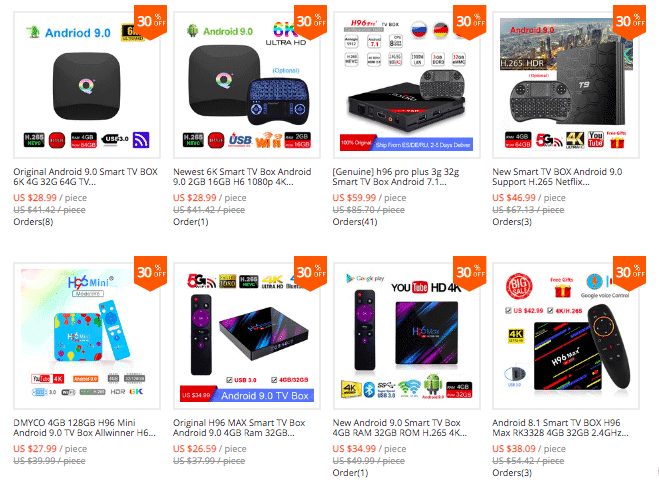Open the Original Android 9.0 Smart TV BOX thumbnail

click(x=87, y=85)
